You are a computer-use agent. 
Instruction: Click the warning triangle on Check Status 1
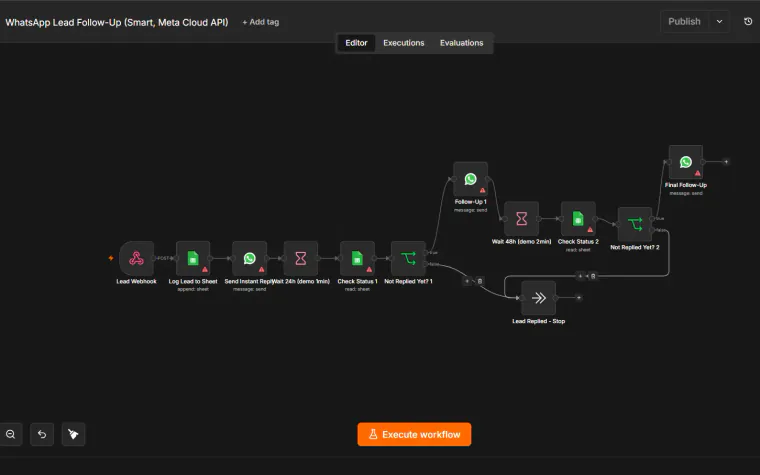369,269
